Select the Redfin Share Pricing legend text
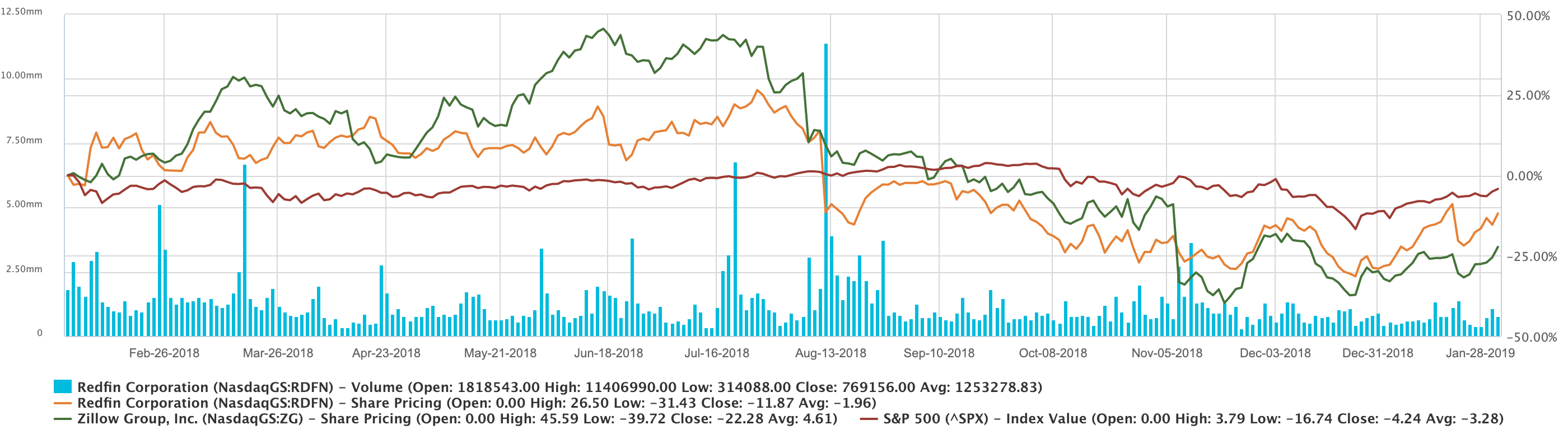Image resolution: width=1568 pixels, height=448 pixels. (477, 403)
